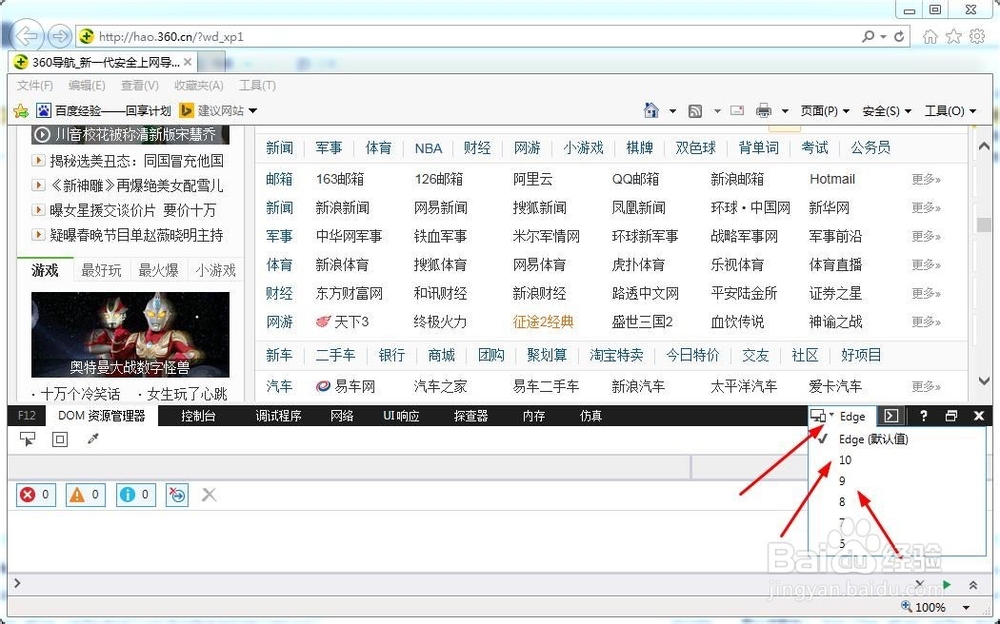Open the 文件(F) menu

pyautogui.click(x=35, y=85)
